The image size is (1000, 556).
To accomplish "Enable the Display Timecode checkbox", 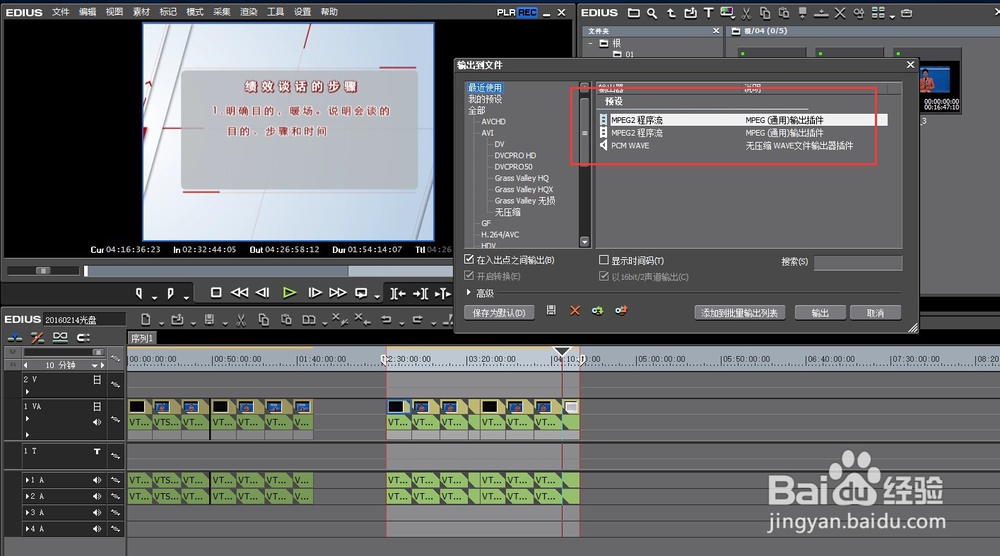I will [x=604, y=260].
